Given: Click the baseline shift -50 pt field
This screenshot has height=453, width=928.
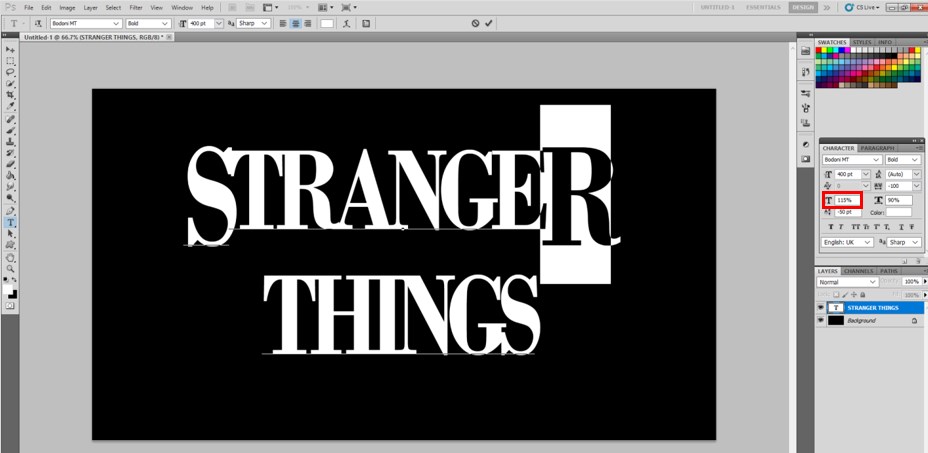Looking at the screenshot, I should 848,212.
